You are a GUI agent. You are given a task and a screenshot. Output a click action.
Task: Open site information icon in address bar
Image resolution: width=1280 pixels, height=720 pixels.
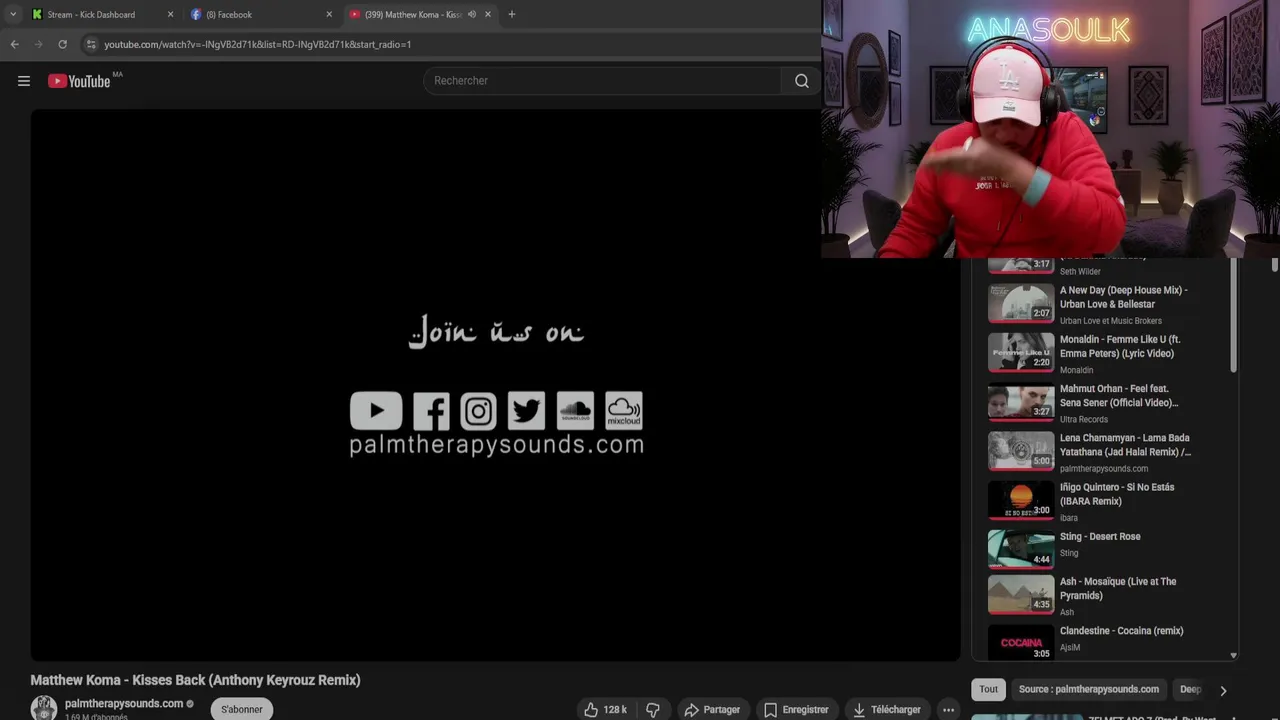(x=91, y=44)
